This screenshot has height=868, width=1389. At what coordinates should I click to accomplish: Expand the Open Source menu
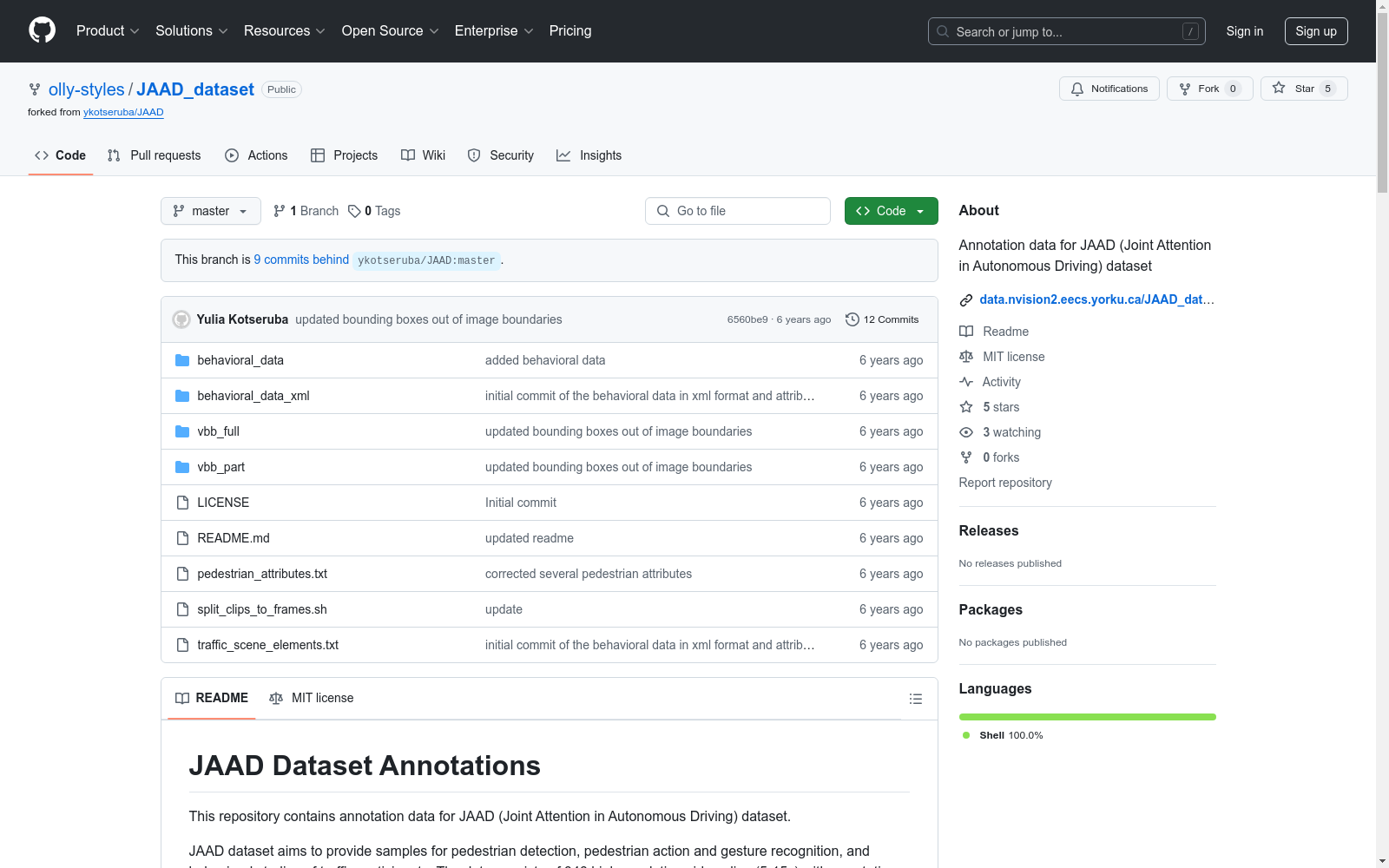(x=391, y=30)
